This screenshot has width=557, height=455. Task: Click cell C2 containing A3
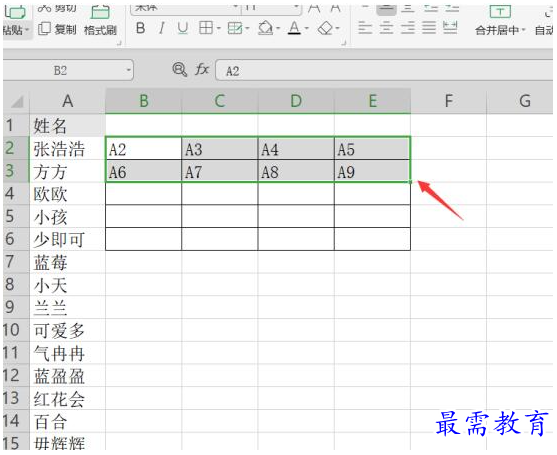220,148
